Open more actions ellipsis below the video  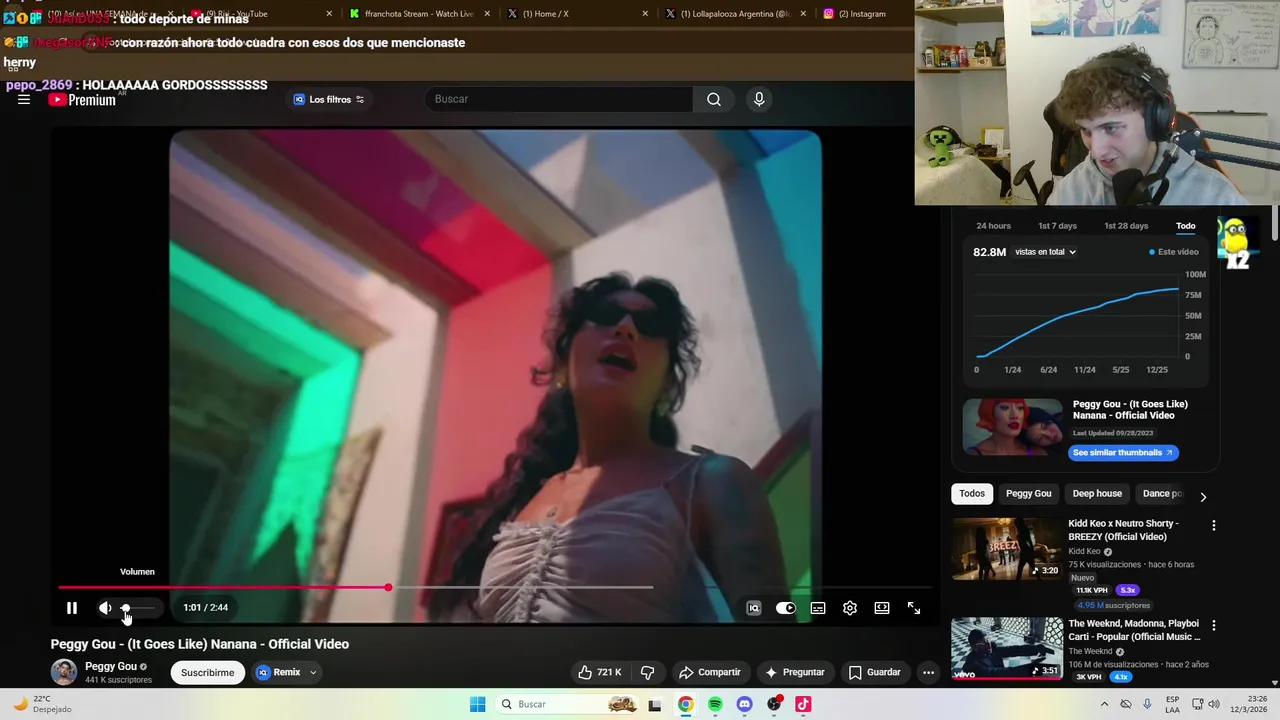pos(928,672)
